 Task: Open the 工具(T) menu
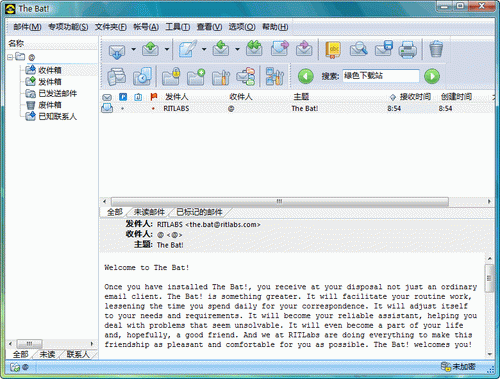click(178, 27)
